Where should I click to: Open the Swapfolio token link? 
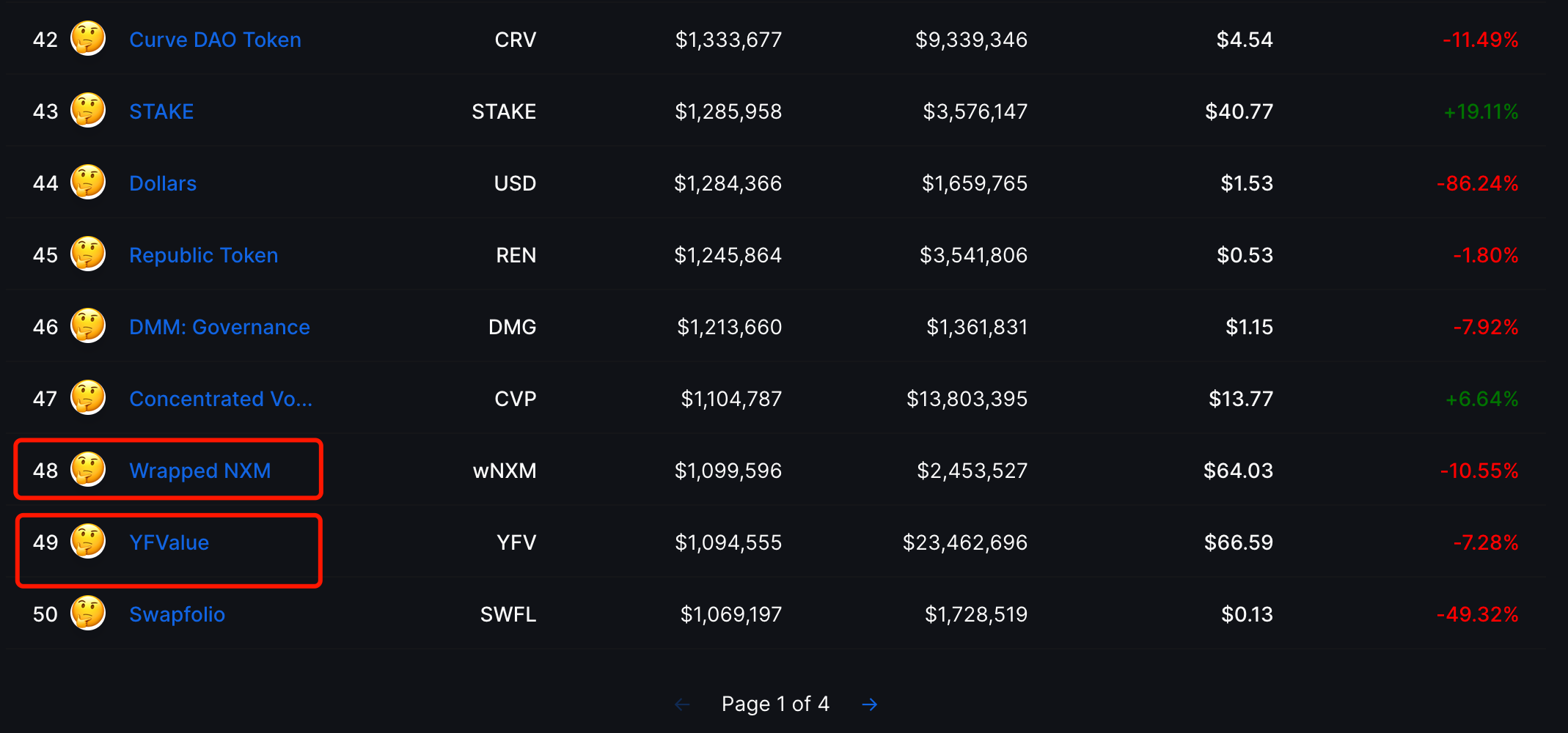click(x=177, y=614)
